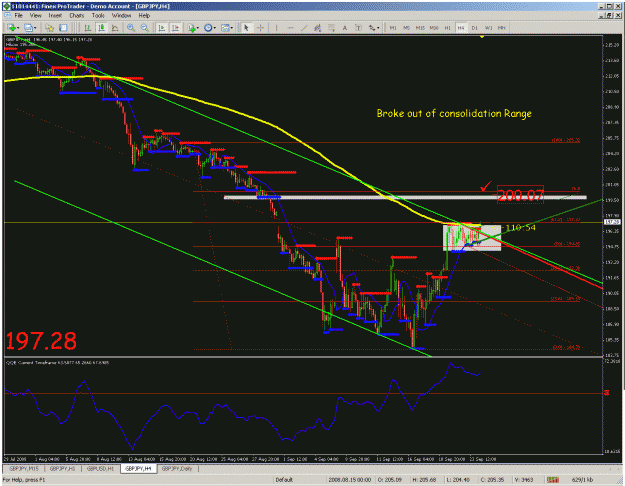
Task: Switch to GBPJPY,Daily chart tab
Action: [177, 469]
